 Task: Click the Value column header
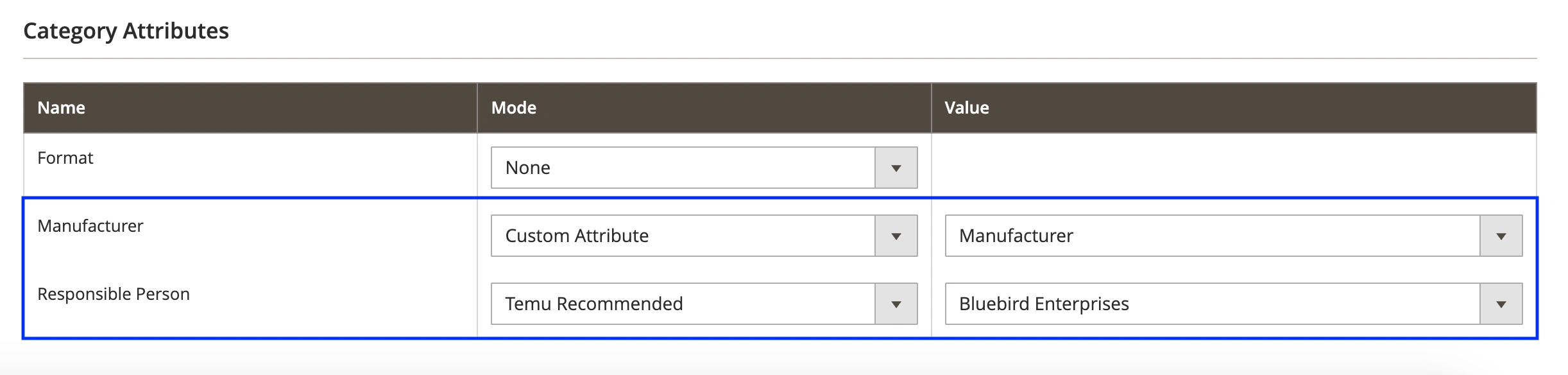pos(966,108)
